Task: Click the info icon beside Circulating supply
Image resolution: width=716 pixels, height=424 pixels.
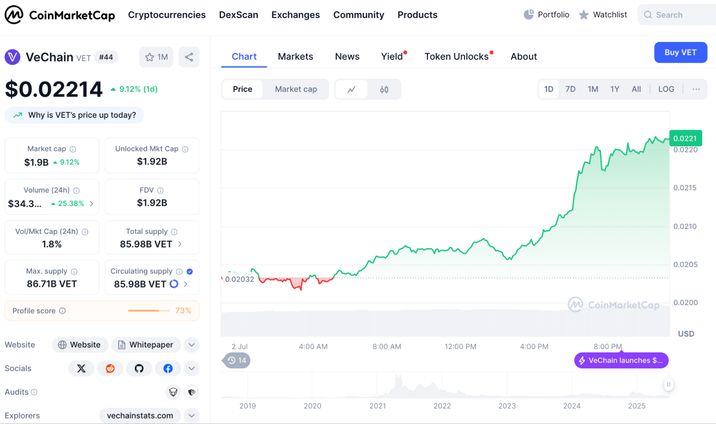Action: tap(179, 272)
